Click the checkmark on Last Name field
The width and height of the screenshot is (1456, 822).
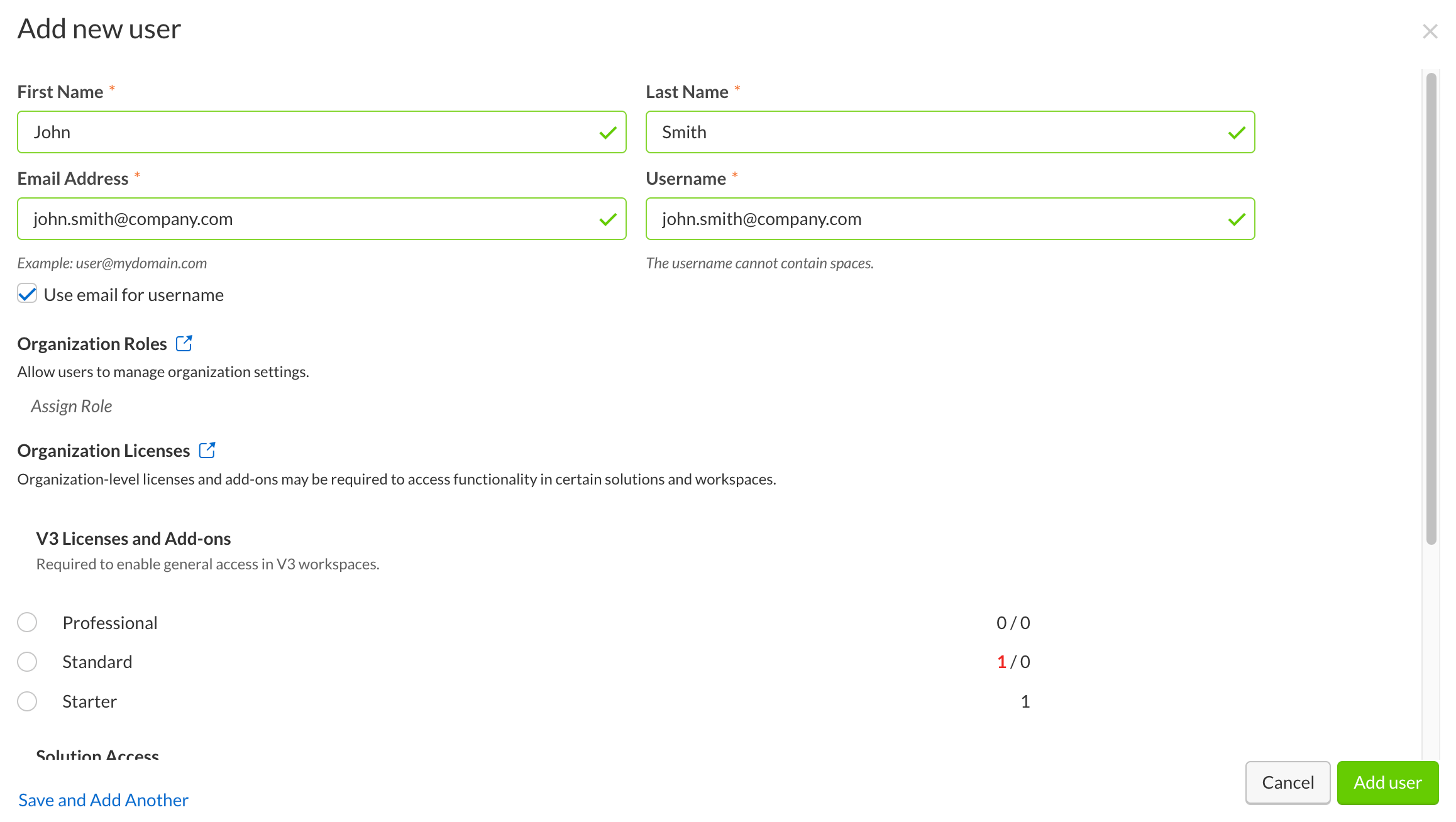(x=1236, y=132)
